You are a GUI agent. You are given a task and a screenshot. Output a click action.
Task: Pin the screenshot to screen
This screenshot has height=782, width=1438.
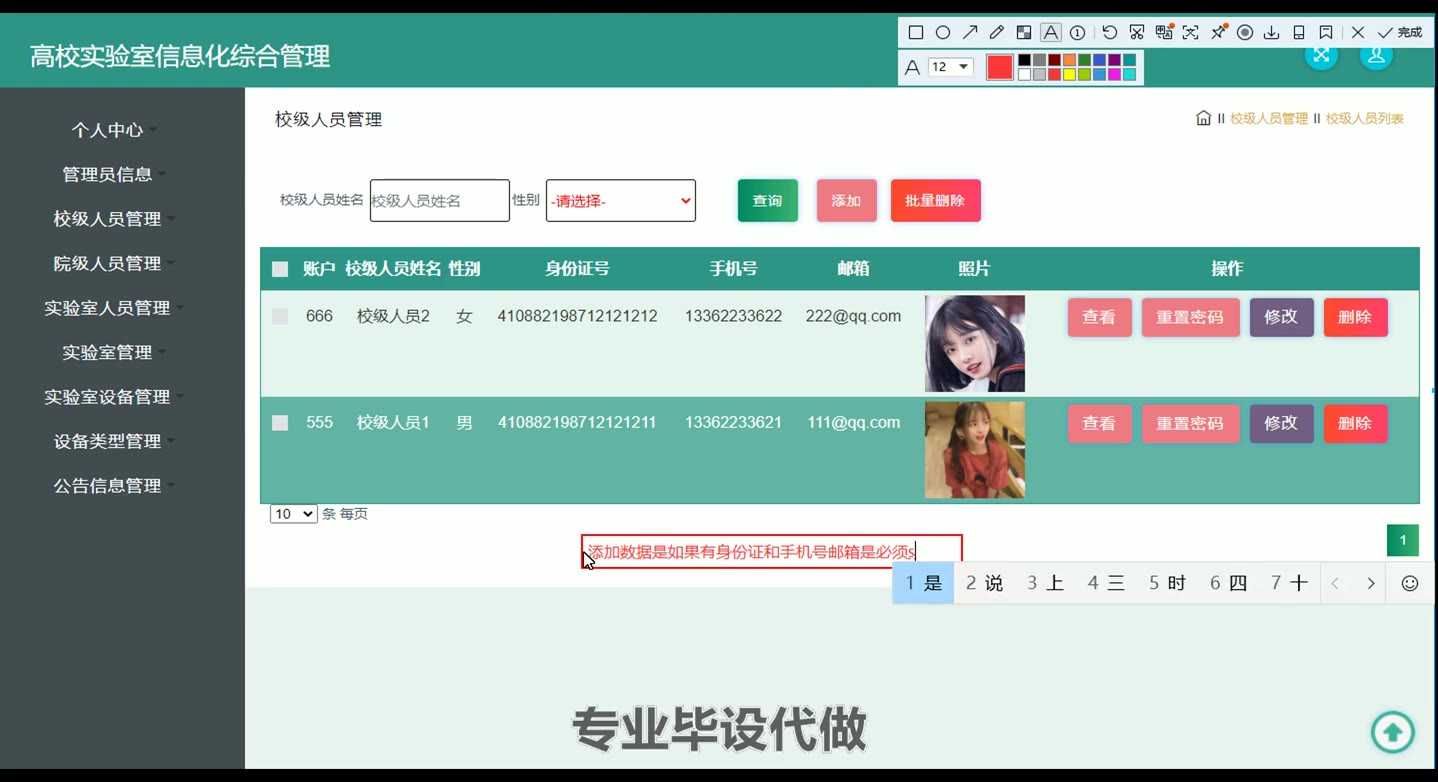point(1219,33)
